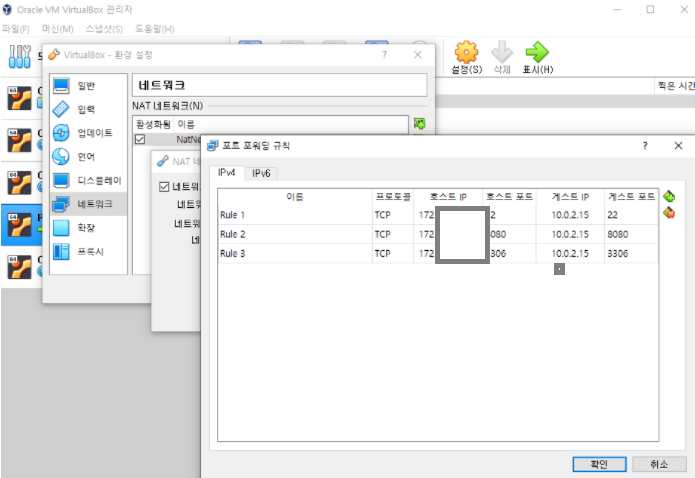Click the 활성화됨 column header

(x=153, y=124)
